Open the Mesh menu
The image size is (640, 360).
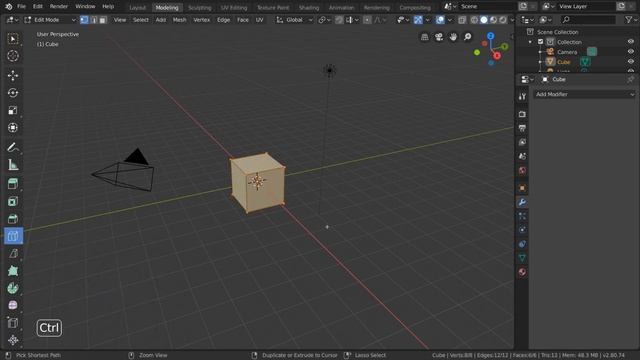[179, 20]
